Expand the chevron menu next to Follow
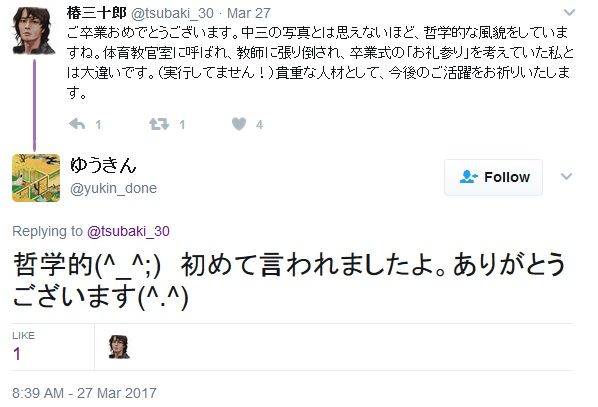Screen dimensions: 598x407 click(x=566, y=176)
